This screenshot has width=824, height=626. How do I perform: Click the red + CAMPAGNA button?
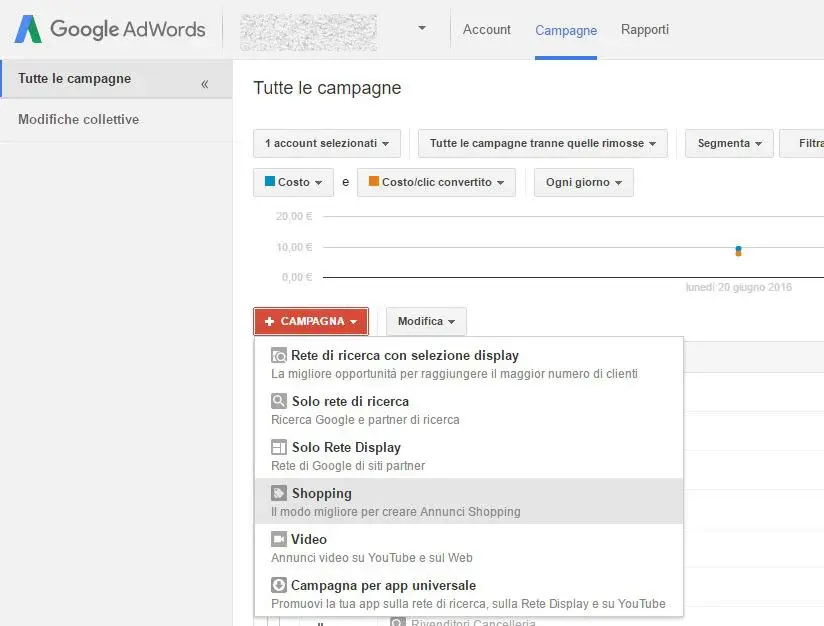(311, 321)
